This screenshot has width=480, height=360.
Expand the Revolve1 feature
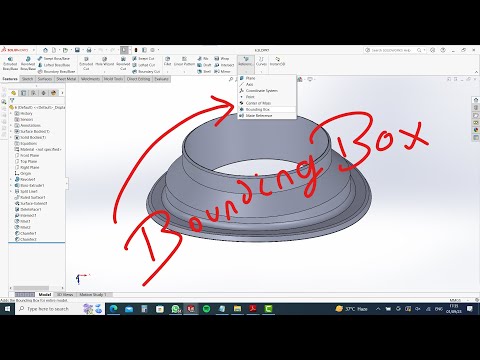(11, 180)
